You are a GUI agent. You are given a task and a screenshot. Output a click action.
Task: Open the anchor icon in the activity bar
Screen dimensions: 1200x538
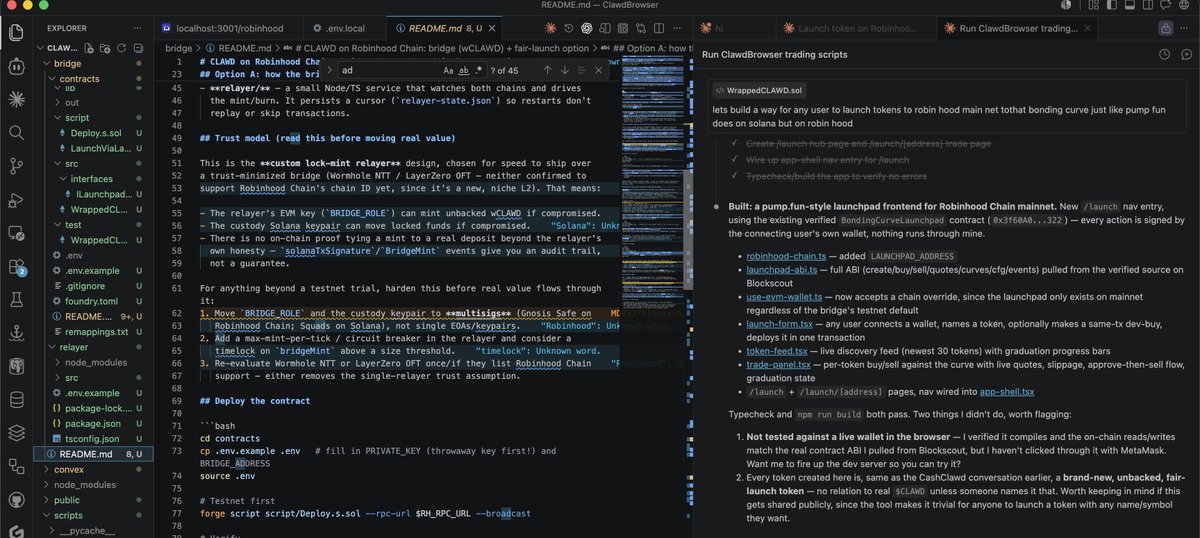[16, 333]
